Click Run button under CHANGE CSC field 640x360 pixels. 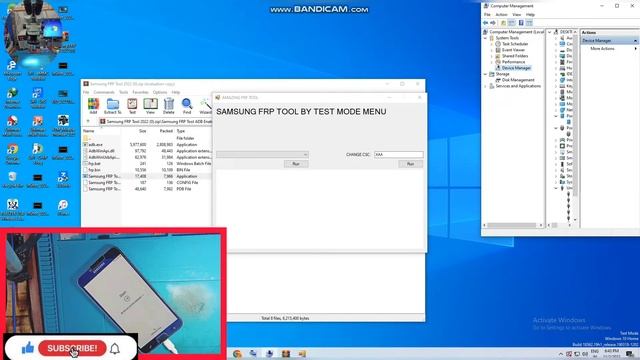(411, 164)
